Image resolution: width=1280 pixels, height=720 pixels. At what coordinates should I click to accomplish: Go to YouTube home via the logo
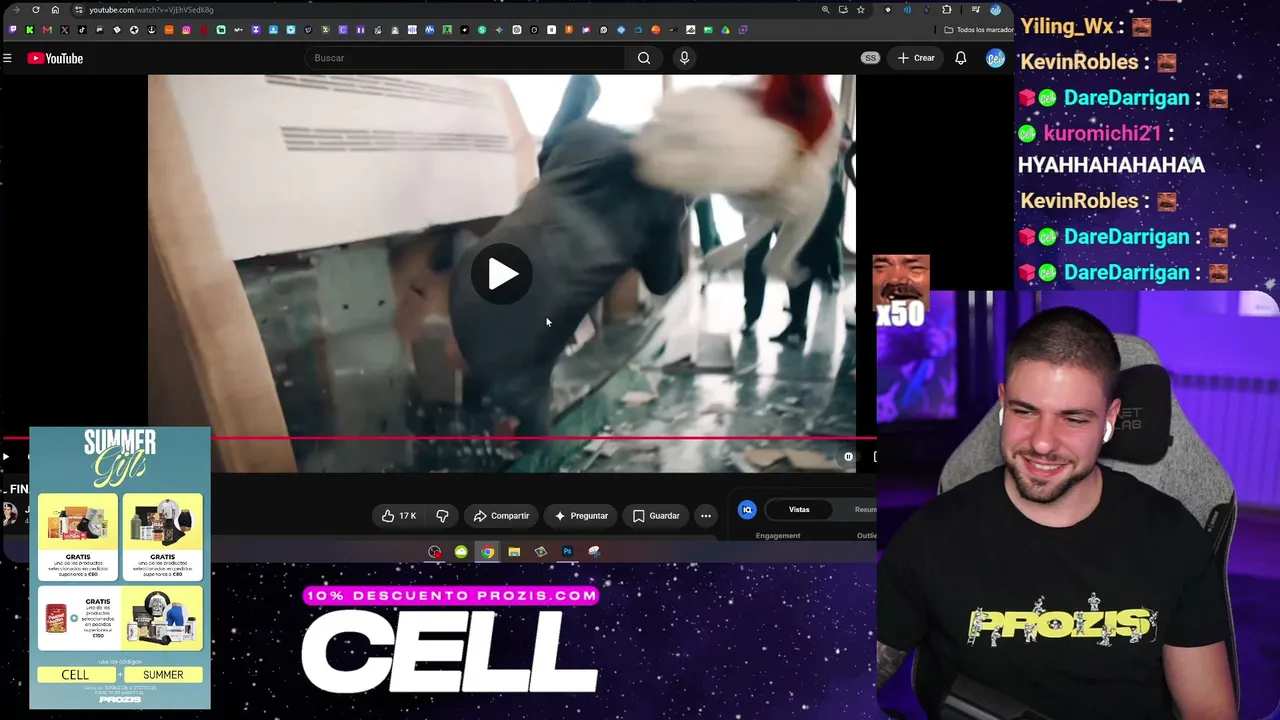pos(55,58)
